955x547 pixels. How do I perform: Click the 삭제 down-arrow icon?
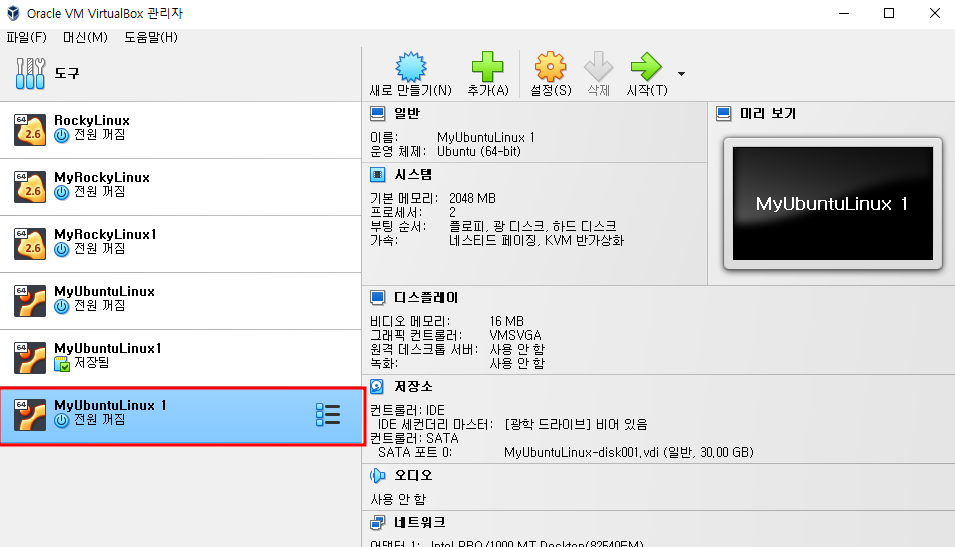[598, 66]
